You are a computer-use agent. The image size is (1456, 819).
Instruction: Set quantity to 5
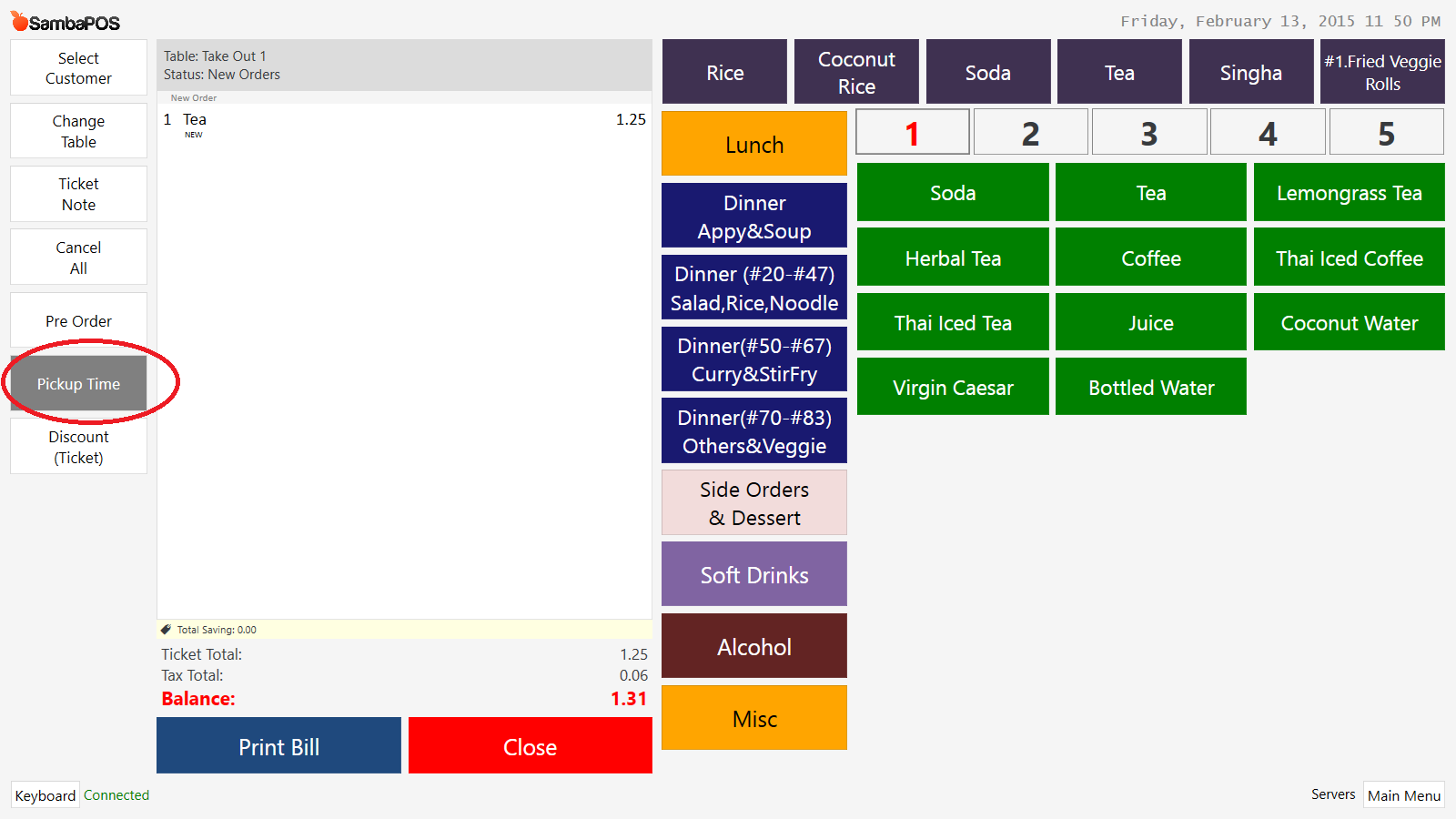pyautogui.click(x=1385, y=133)
